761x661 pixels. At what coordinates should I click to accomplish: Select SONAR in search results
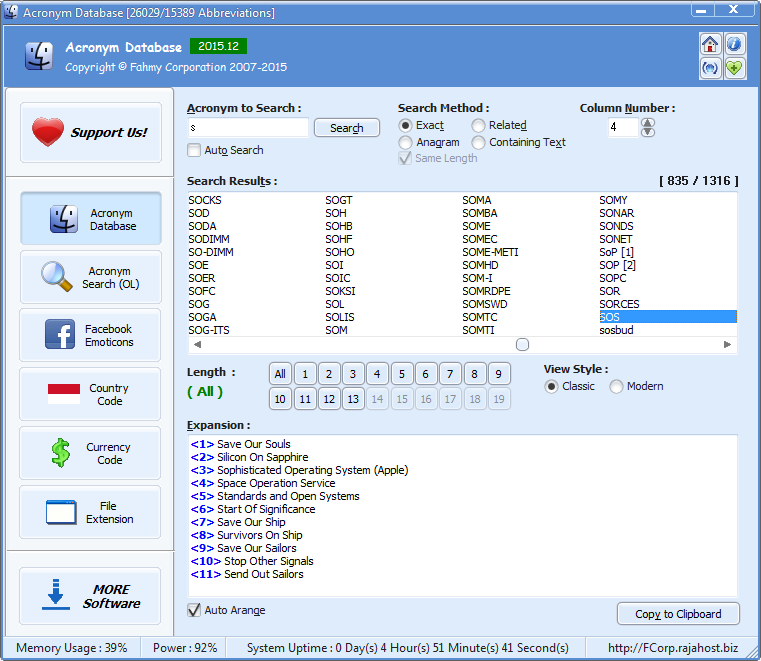pyautogui.click(x=616, y=213)
